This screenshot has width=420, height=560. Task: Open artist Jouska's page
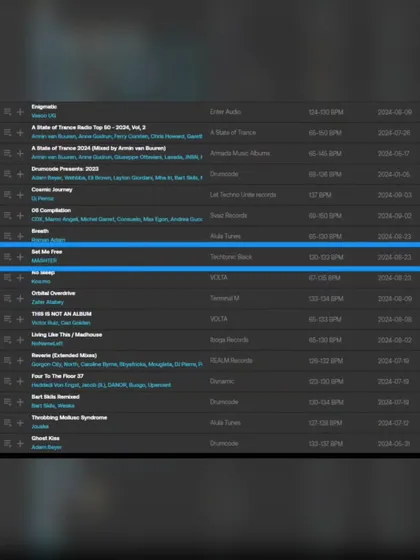[x=40, y=426]
